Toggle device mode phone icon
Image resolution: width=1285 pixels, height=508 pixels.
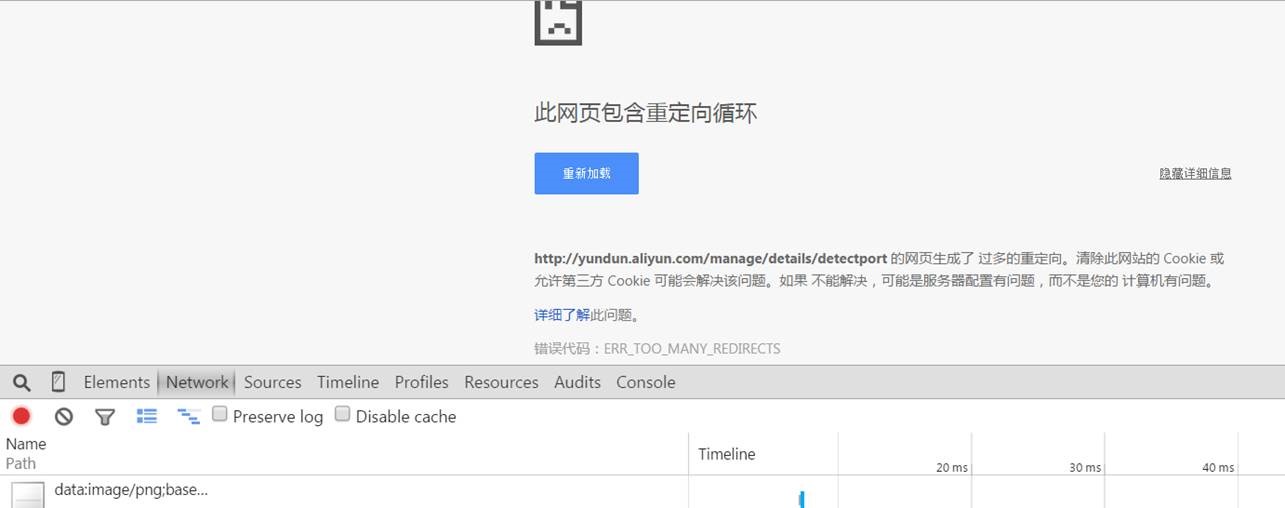coord(58,382)
